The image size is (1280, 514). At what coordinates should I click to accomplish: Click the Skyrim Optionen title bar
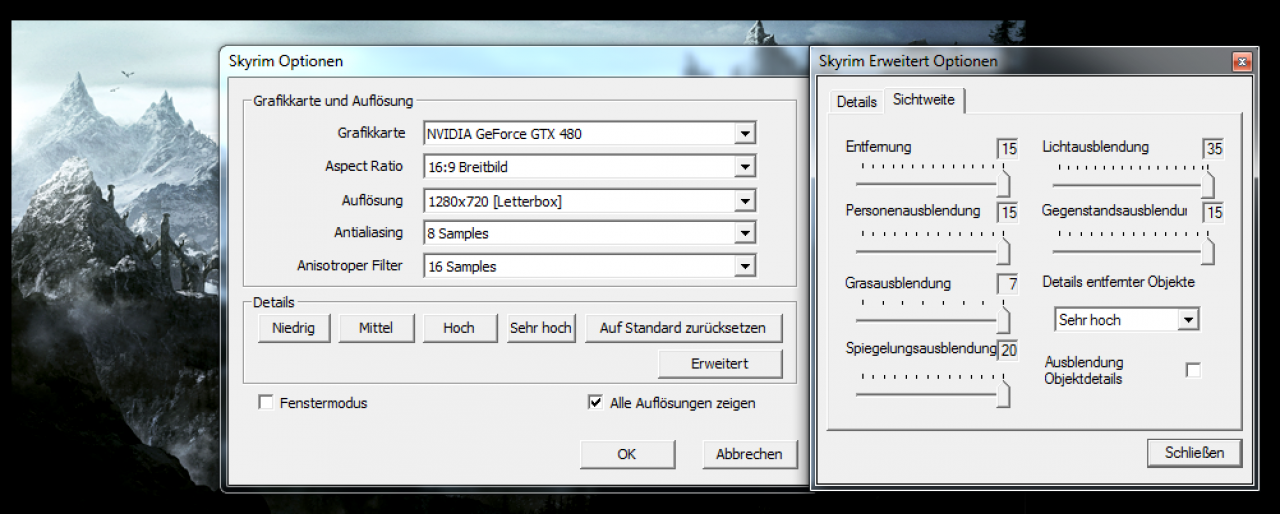pos(515,61)
